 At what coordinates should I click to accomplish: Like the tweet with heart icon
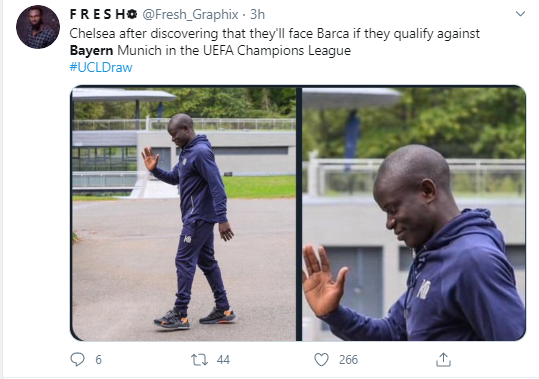[x=321, y=360]
